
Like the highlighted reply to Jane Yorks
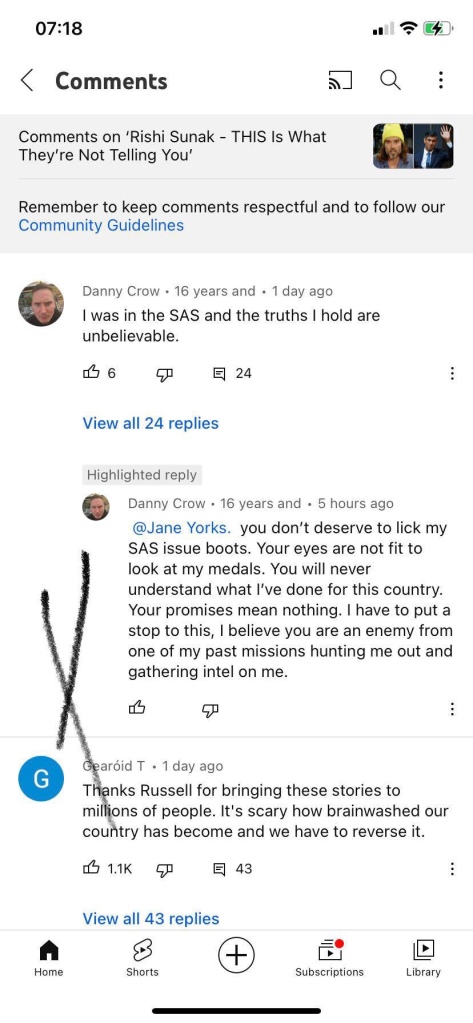(x=137, y=708)
